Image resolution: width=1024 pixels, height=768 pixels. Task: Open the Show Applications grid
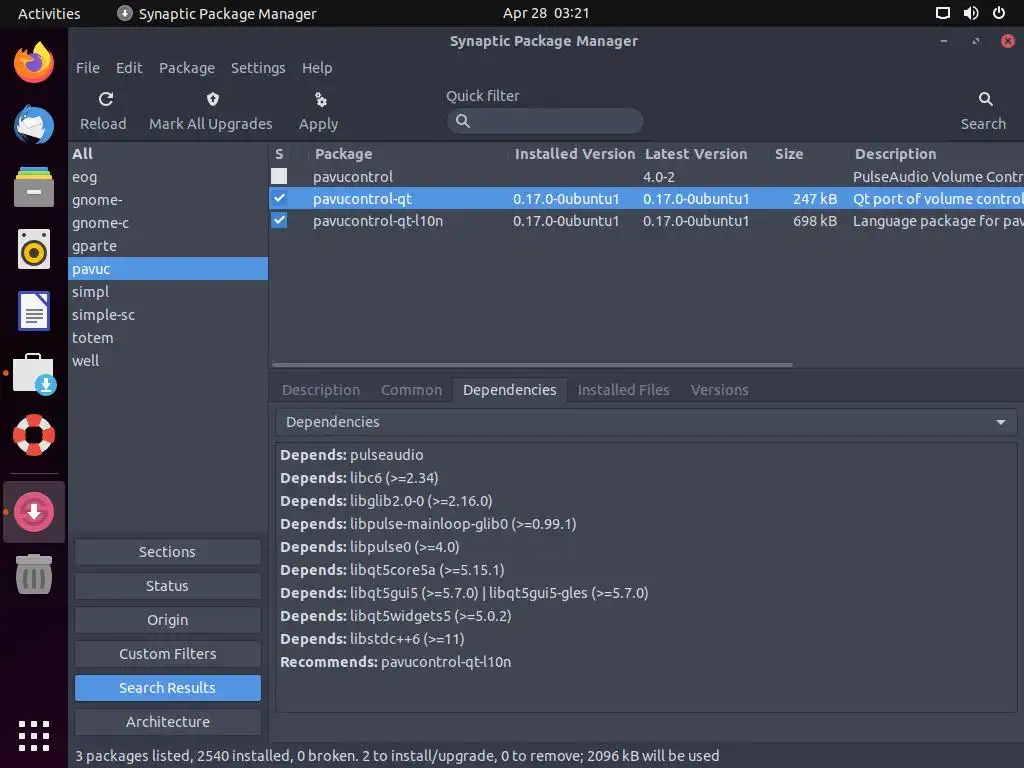click(34, 736)
